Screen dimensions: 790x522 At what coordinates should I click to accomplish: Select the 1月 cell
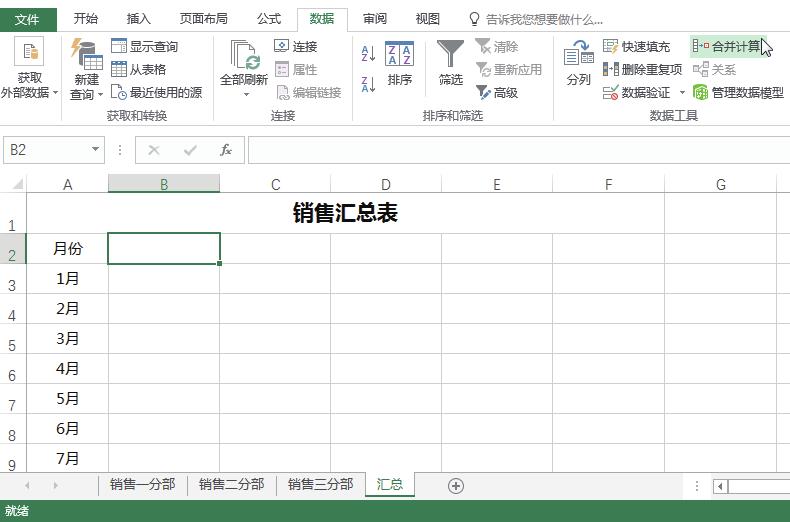[68, 279]
